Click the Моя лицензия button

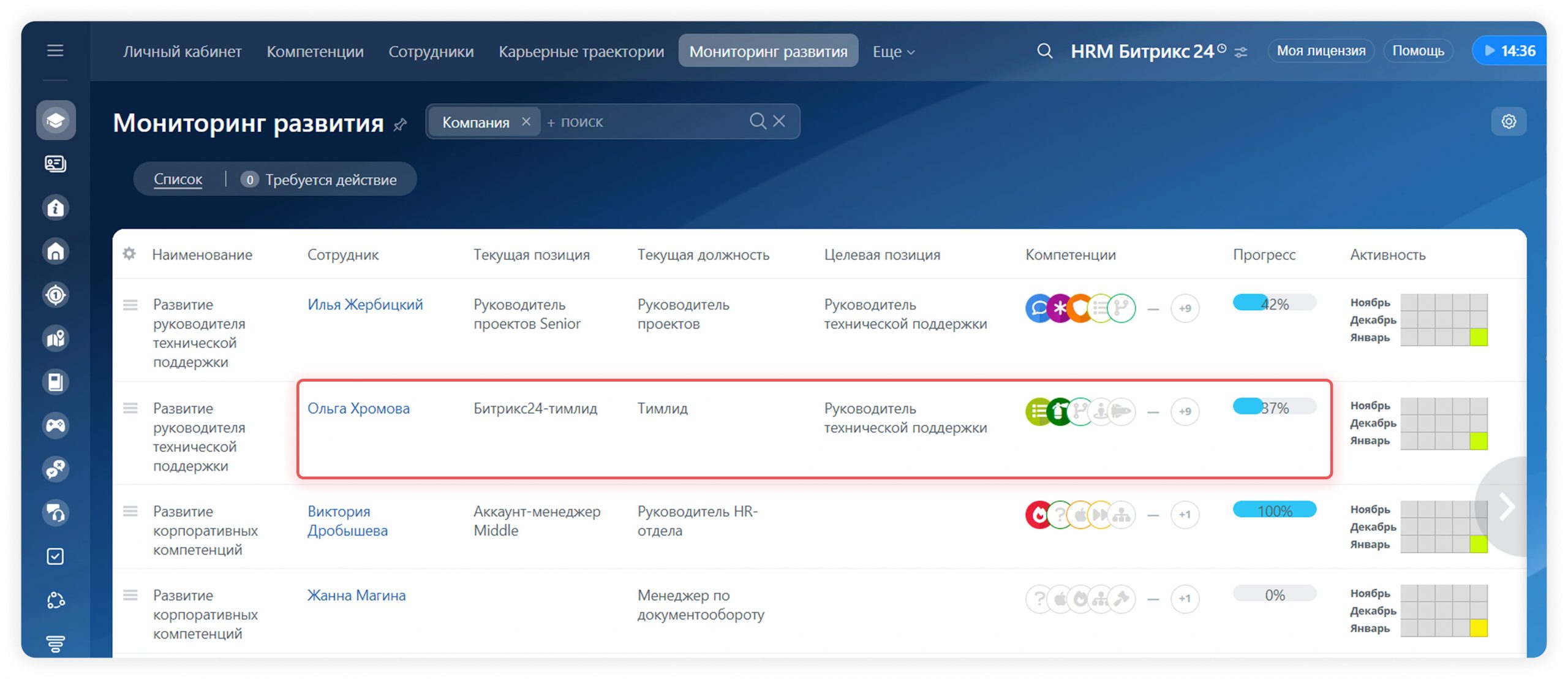1321,50
